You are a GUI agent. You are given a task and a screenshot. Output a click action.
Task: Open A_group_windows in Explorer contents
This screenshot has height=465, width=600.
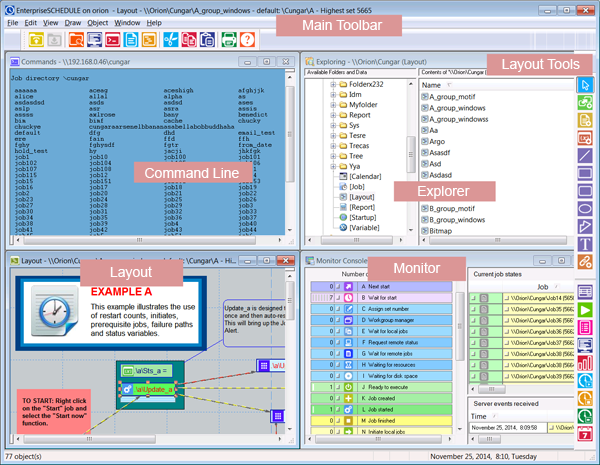pos(457,108)
